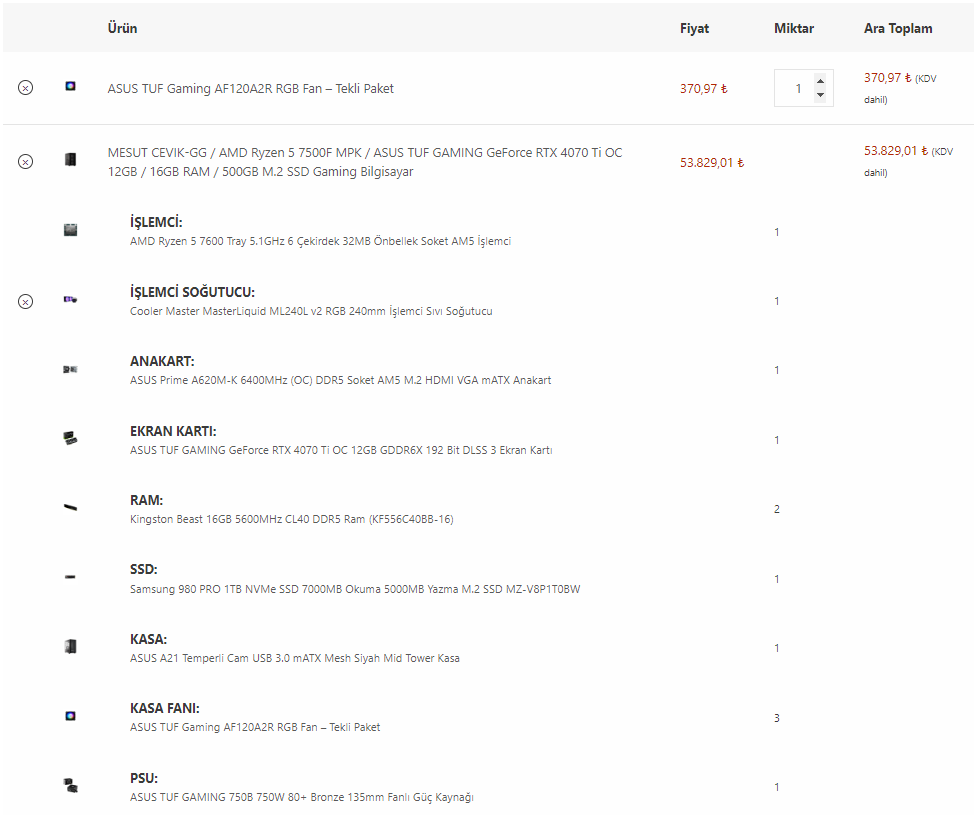Click the RTX 4070 Ti graphics card thumbnail
The height and width of the screenshot is (815, 979).
pyautogui.click(x=71, y=438)
